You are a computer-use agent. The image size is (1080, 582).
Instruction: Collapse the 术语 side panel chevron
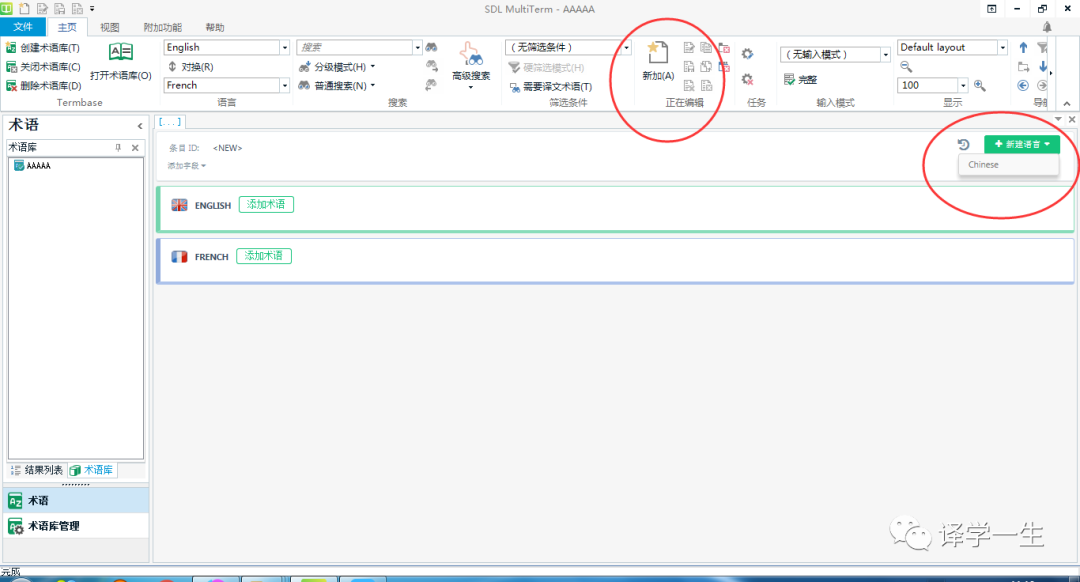[140, 126]
